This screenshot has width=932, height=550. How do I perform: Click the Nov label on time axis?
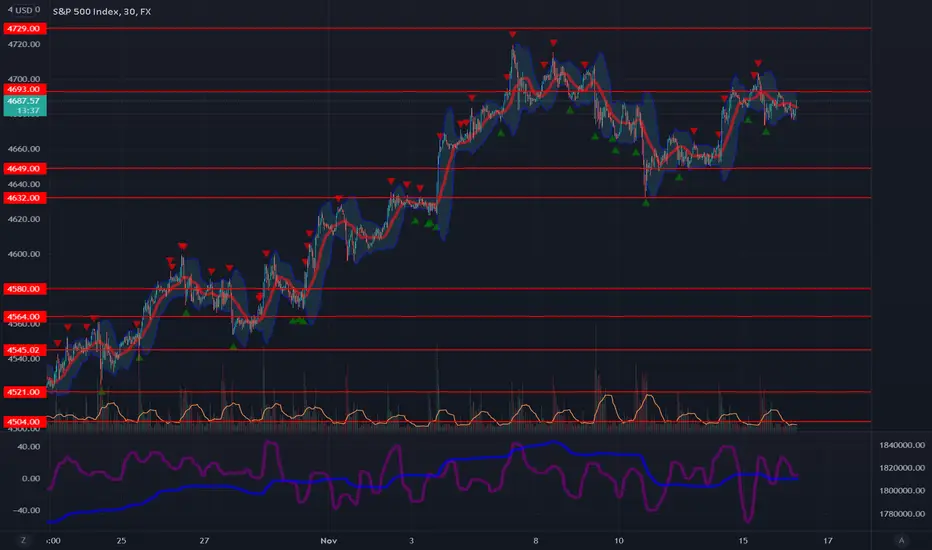(x=329, y=540)
